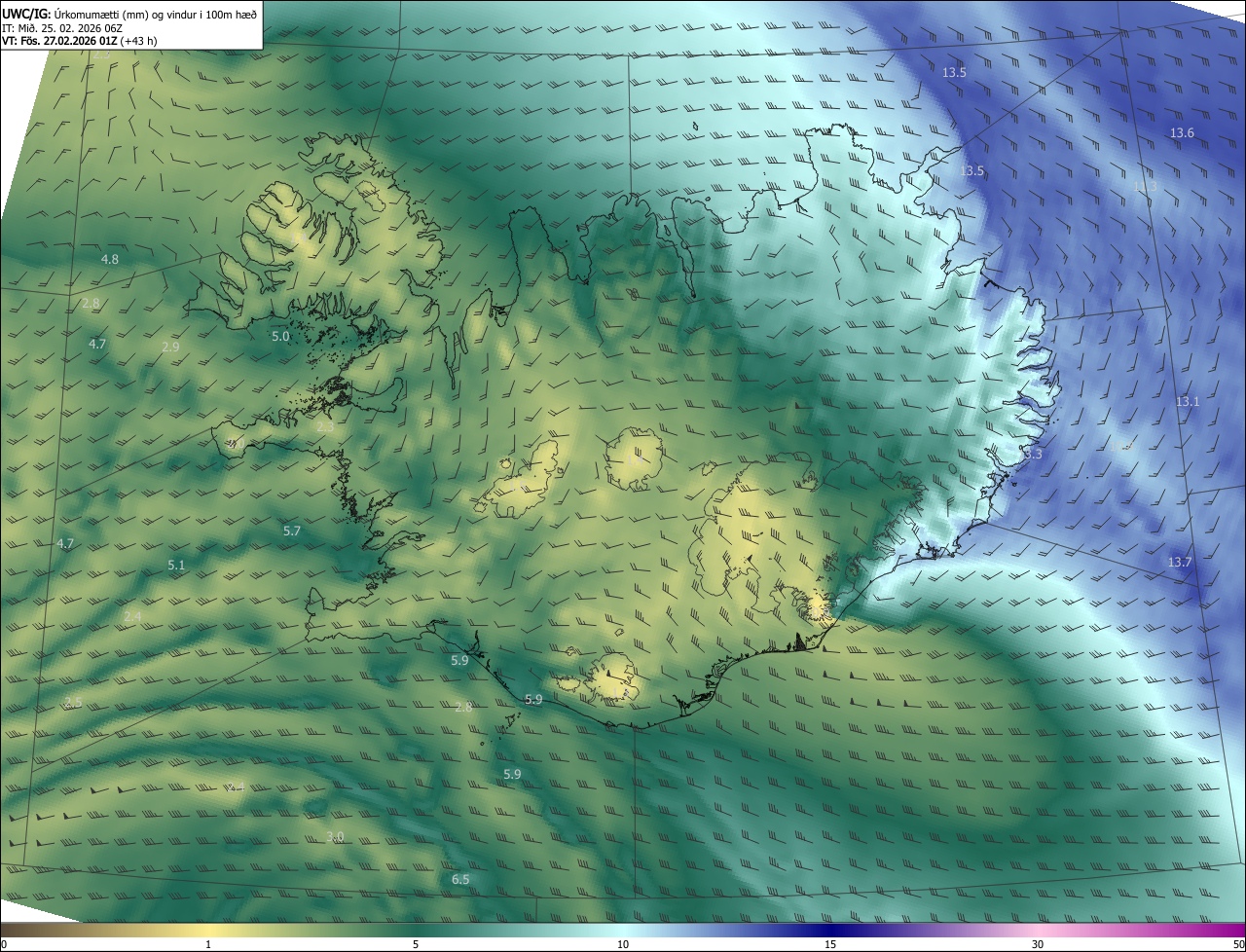This screenshot has height=952, width=1246.
Task: Click the colorbar tick label 0
Action: coord(3,944)
